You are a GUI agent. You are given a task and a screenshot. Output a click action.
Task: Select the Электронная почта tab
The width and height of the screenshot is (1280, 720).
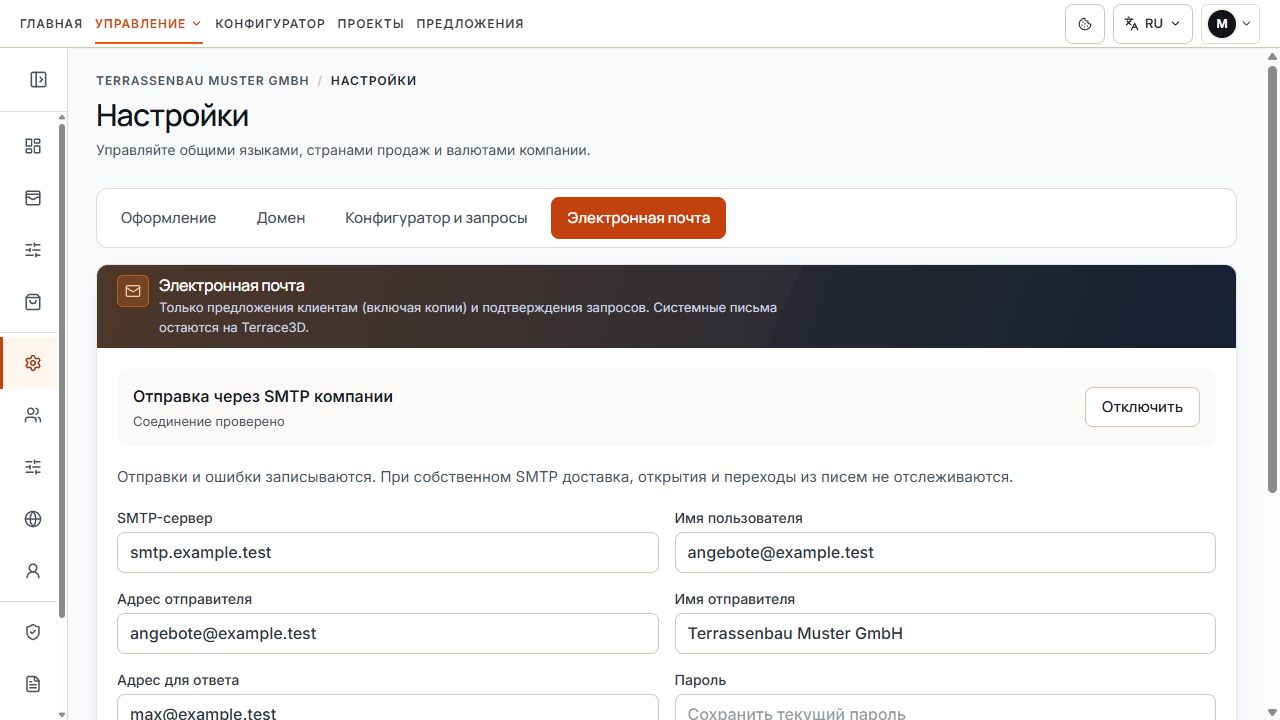pos(638,218)
